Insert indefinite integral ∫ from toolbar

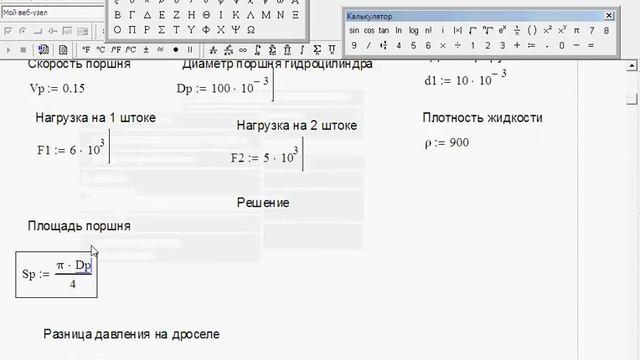point(302,50)
